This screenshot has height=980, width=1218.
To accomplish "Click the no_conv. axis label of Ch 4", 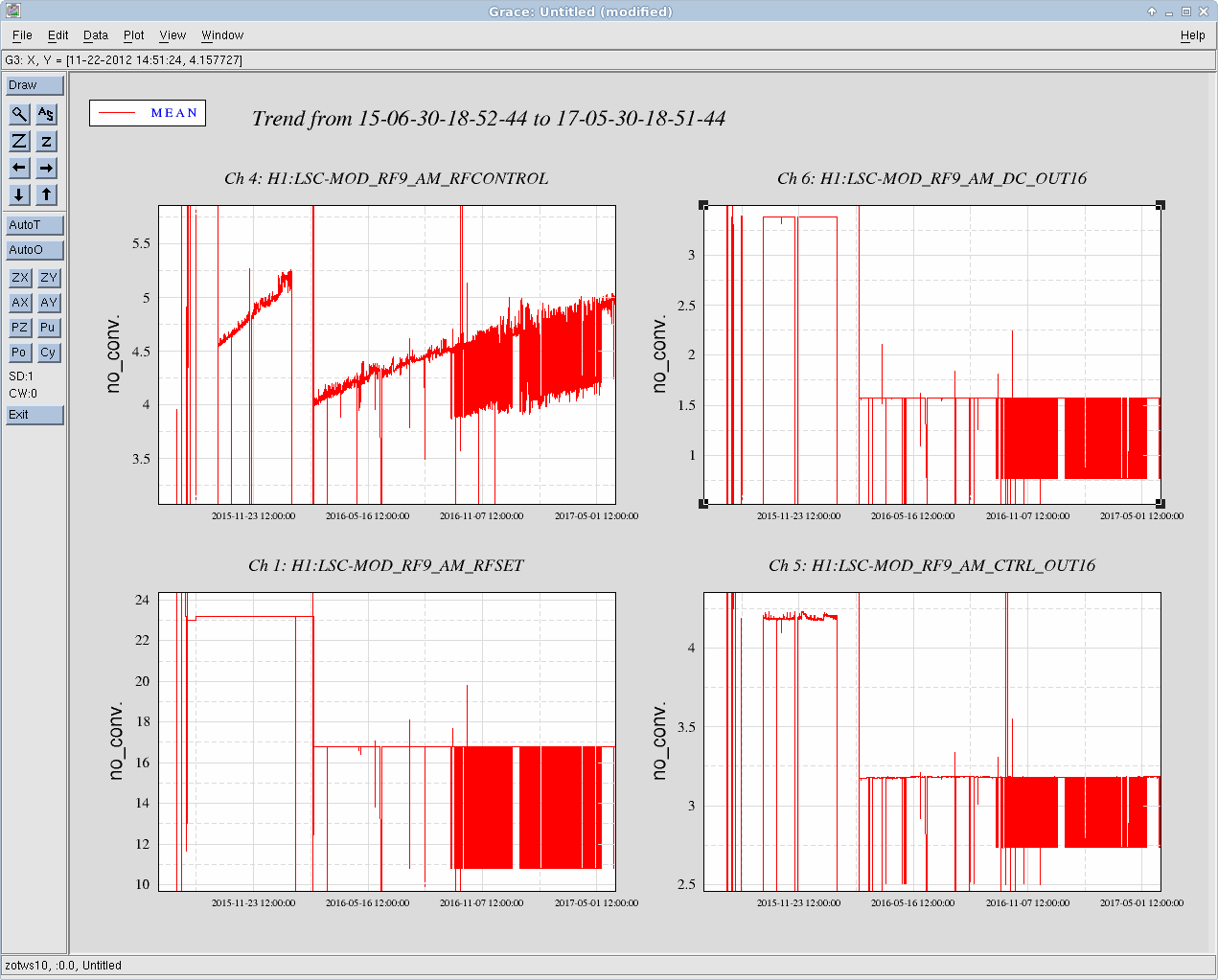I will click(114, 353).
